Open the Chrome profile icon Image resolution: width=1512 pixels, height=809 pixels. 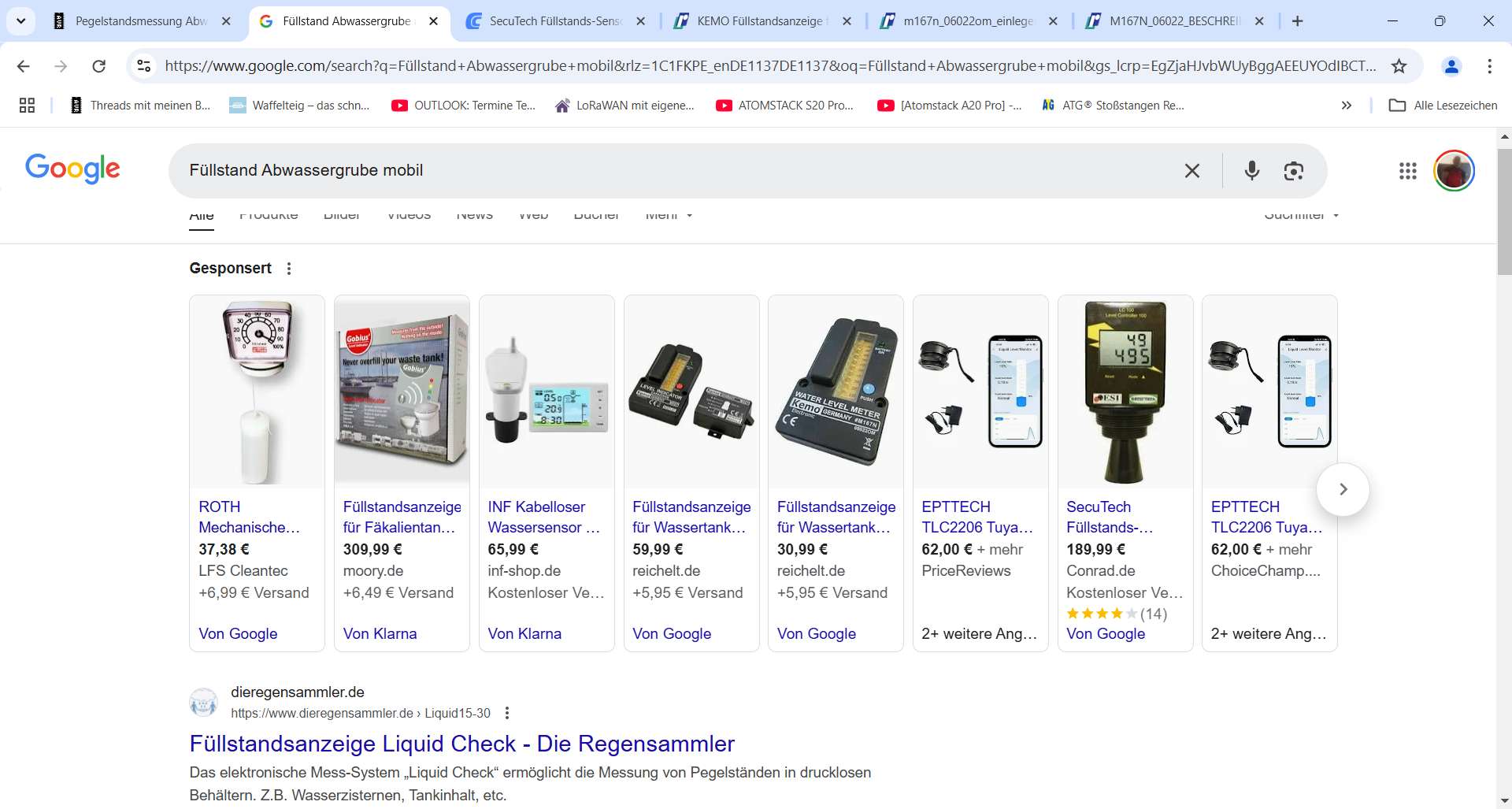pos(1451,66)
